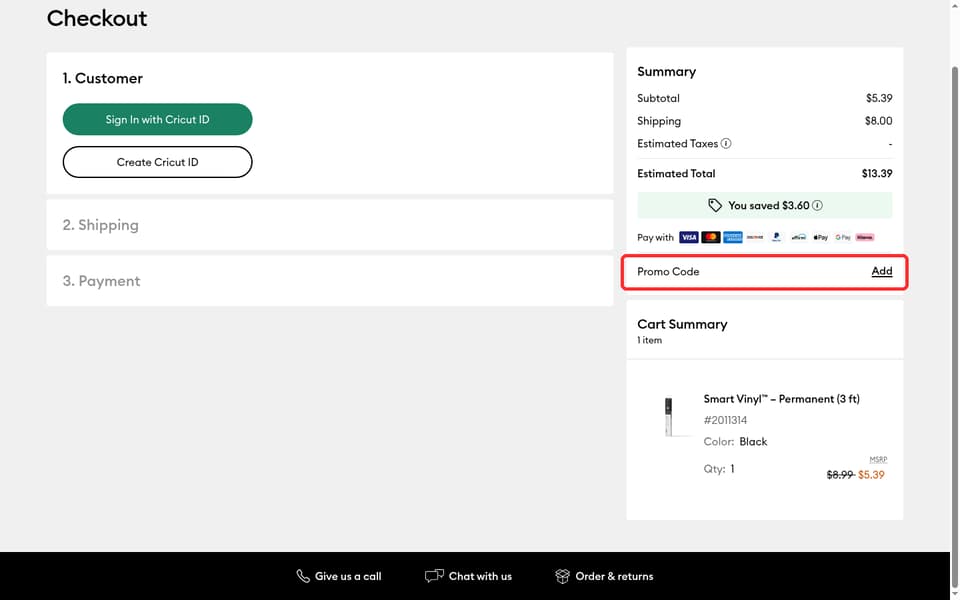
Task: Click the American Express payment icon
Action: [x=732, y=237]
